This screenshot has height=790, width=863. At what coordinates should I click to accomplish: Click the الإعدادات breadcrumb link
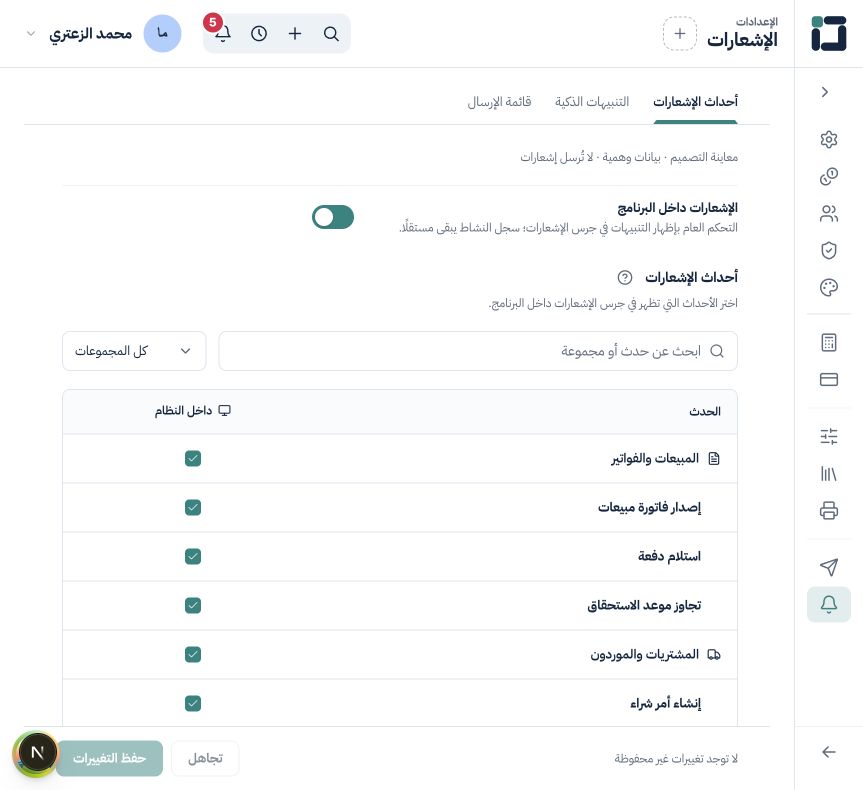(757, 21)
